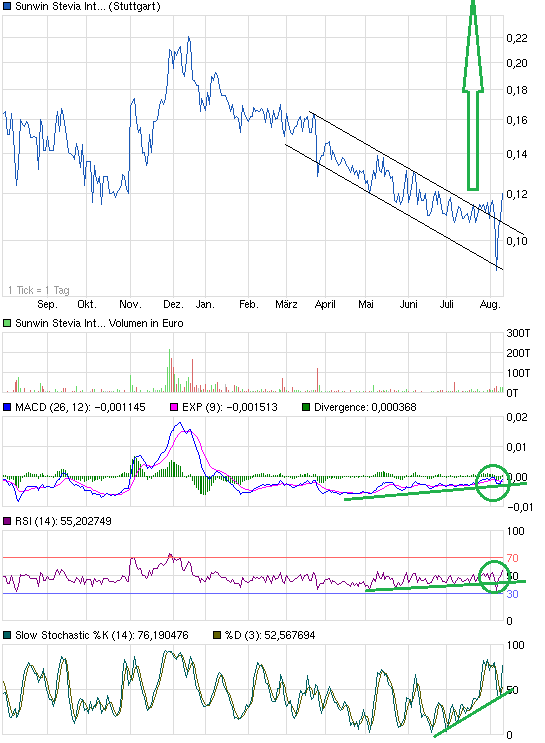Click the 'Slow Stochastic %K (14): 76,190476' label
The image size is (545, 743).
click(101, 635)
